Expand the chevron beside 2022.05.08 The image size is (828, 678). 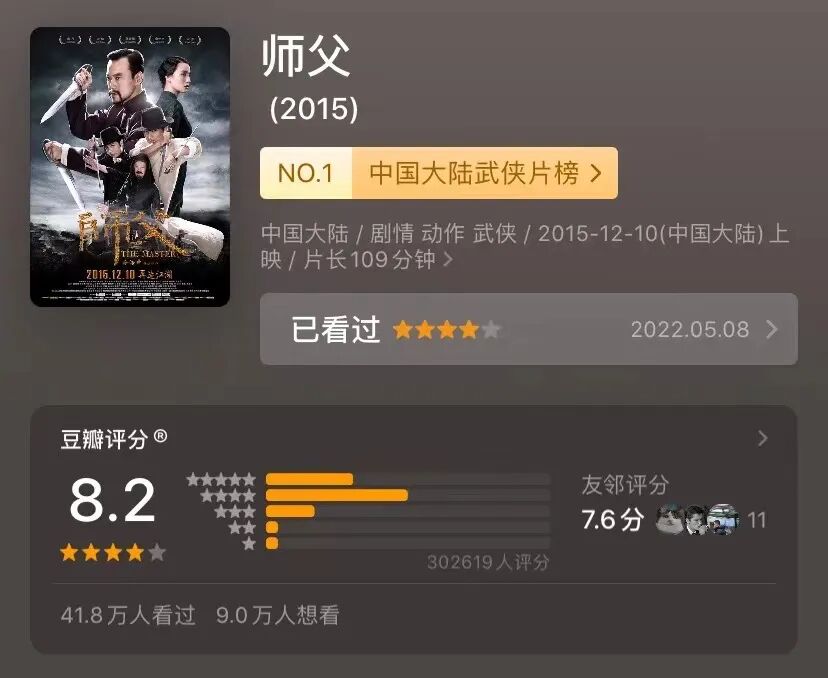[772, 329]
